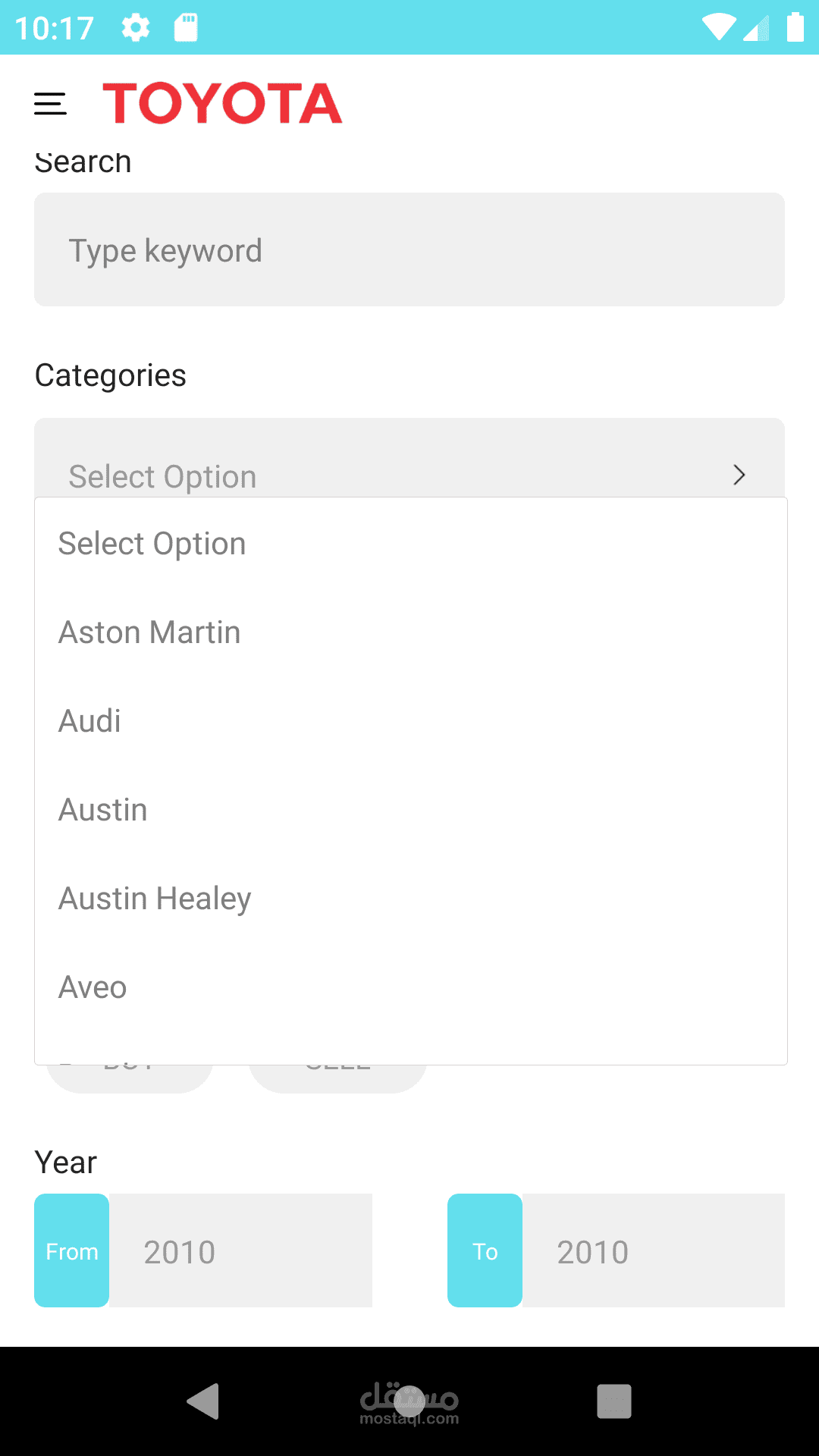This screenshot has height=1456, width=819.
Task: Tap the battery status icon
Action: 795,27
